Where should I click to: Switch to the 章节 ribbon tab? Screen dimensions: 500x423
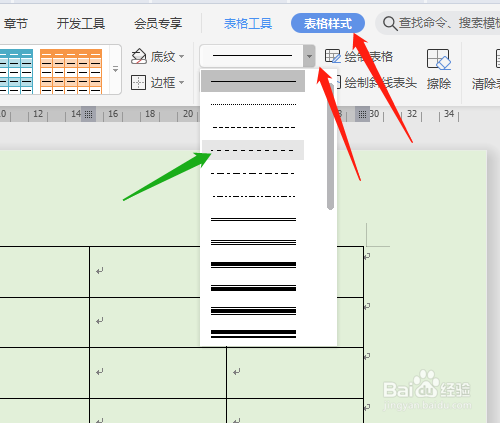16,24
